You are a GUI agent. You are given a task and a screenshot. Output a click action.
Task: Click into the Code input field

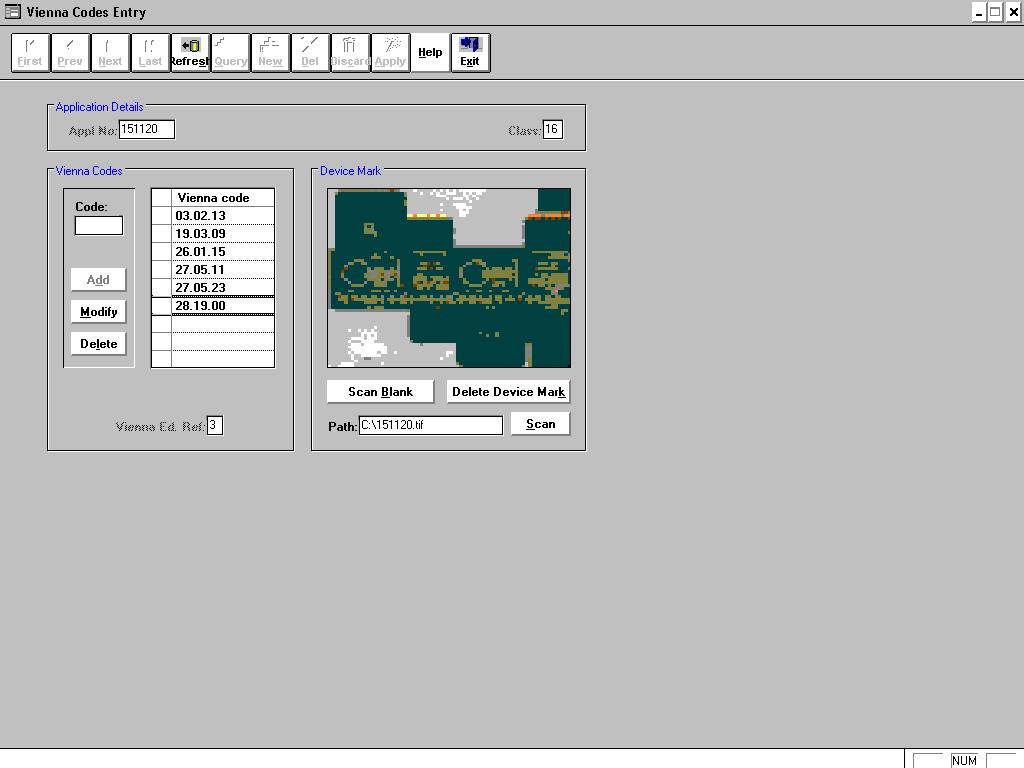(x=99, y=226)
